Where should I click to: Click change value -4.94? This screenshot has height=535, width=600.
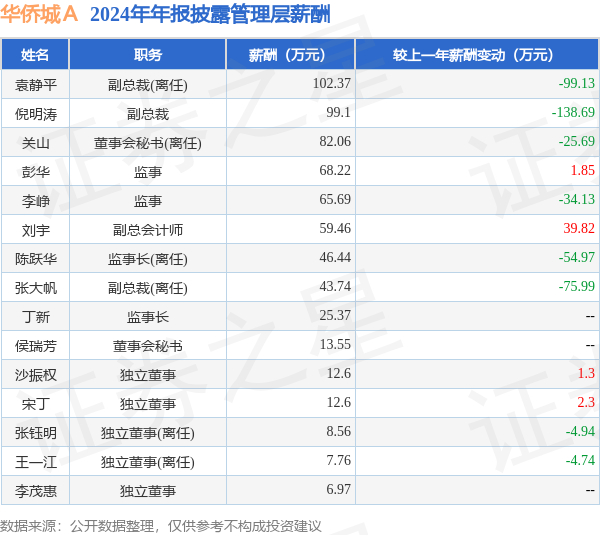[x=580, y=431]
